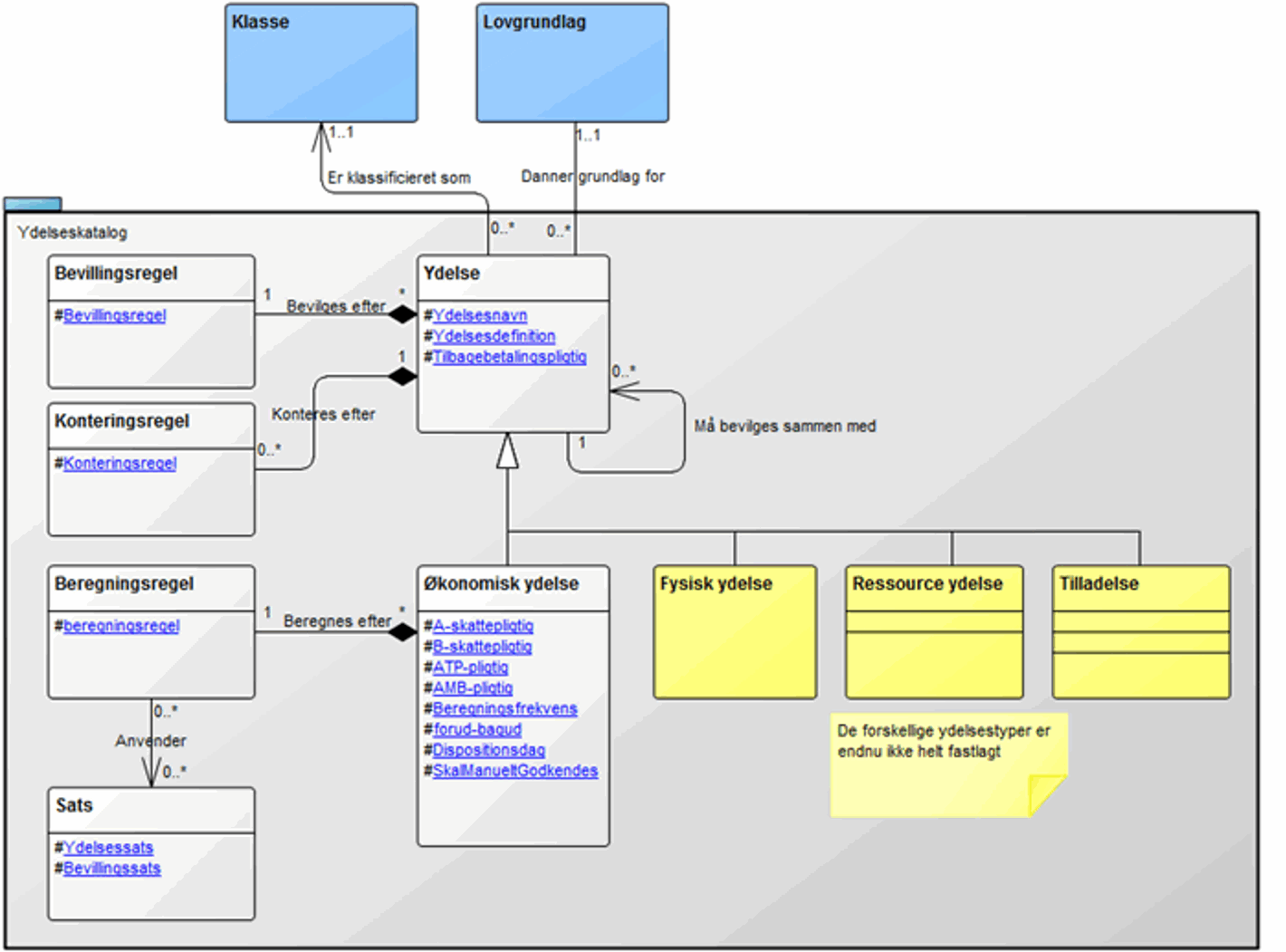
Task: Open the Ydelsesdefinition attribute link
Action: 494,336
